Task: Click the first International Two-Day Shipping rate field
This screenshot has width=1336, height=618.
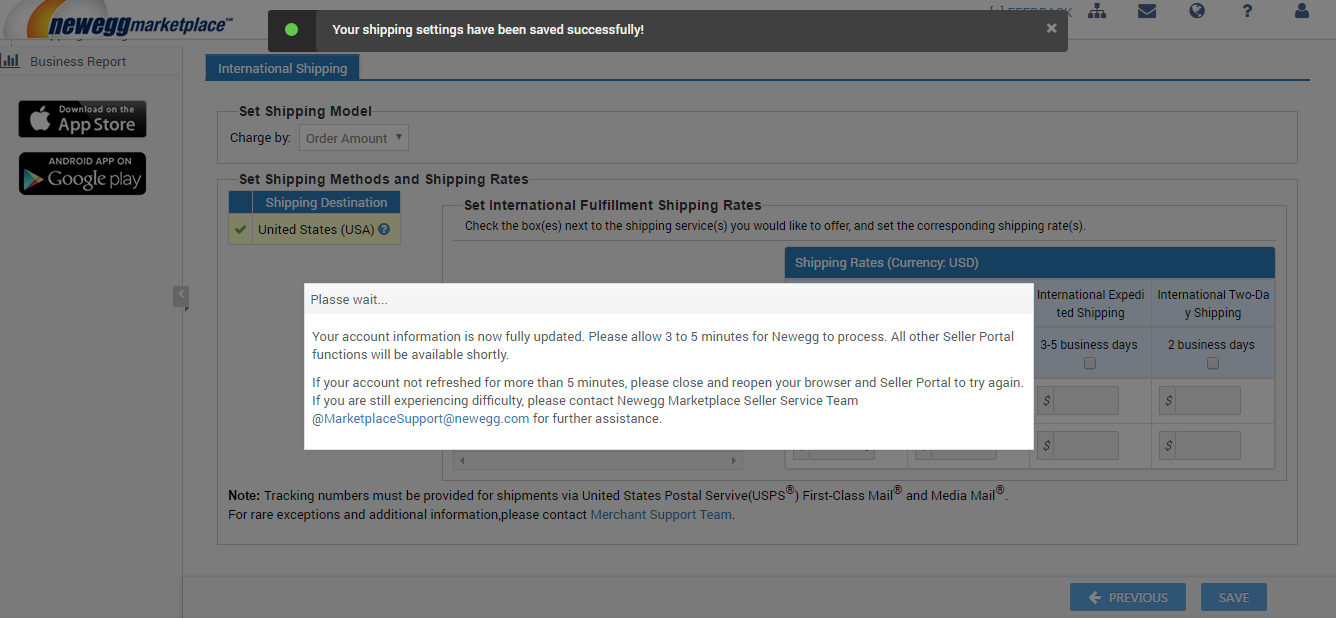Action: (x=1208, y=401)
